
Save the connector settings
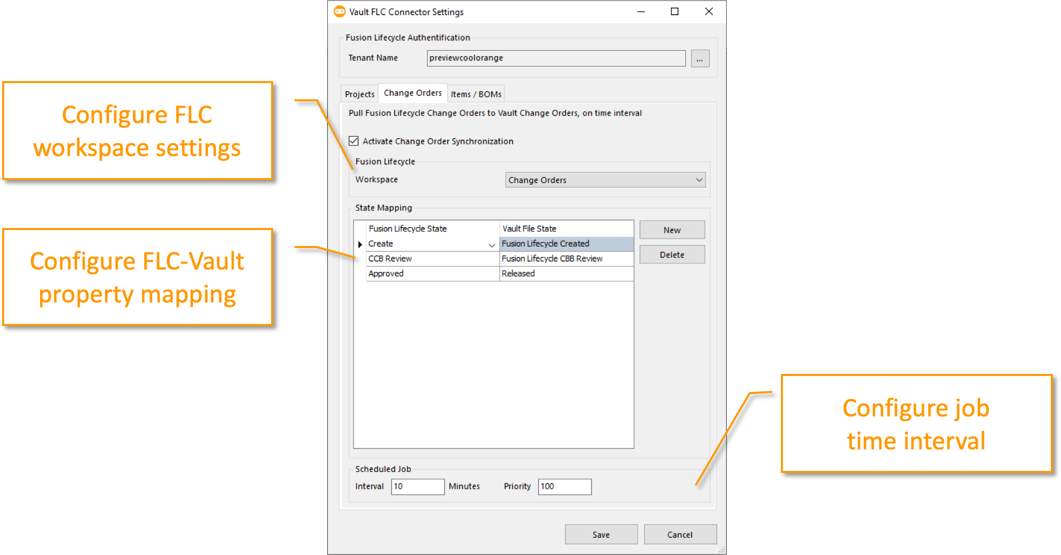[x=601, y=534]
